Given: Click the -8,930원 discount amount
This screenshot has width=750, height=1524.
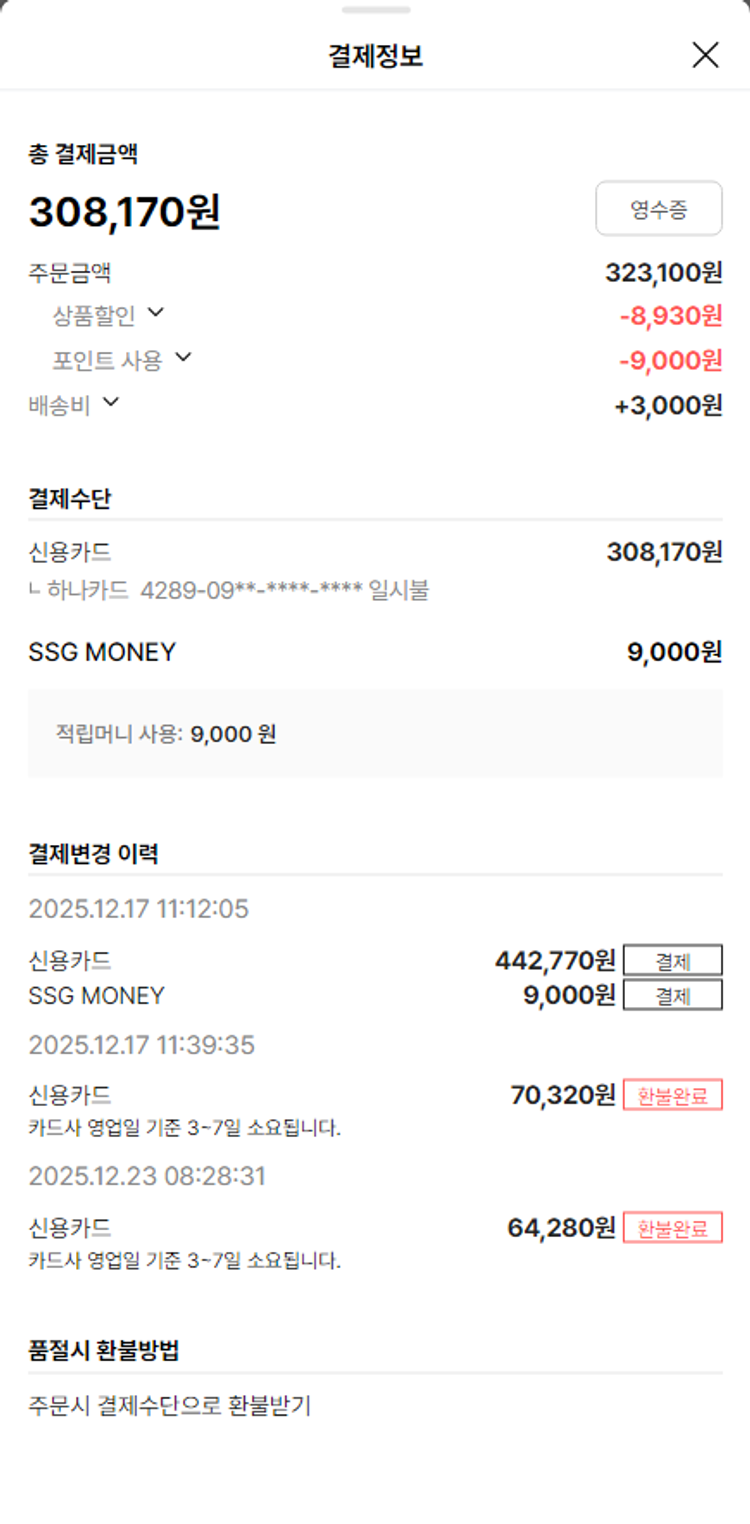Looking at the screenshot, I should click(x=670, y=316).
